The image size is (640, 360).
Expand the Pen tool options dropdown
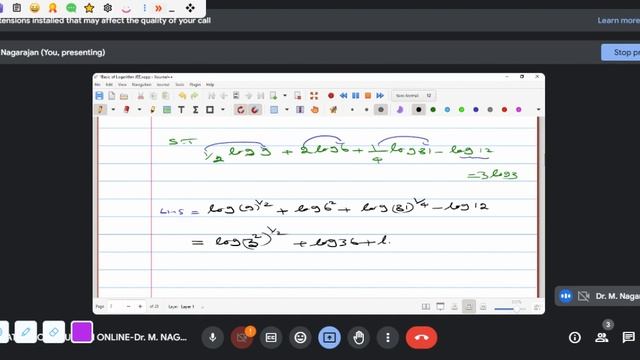113,109
